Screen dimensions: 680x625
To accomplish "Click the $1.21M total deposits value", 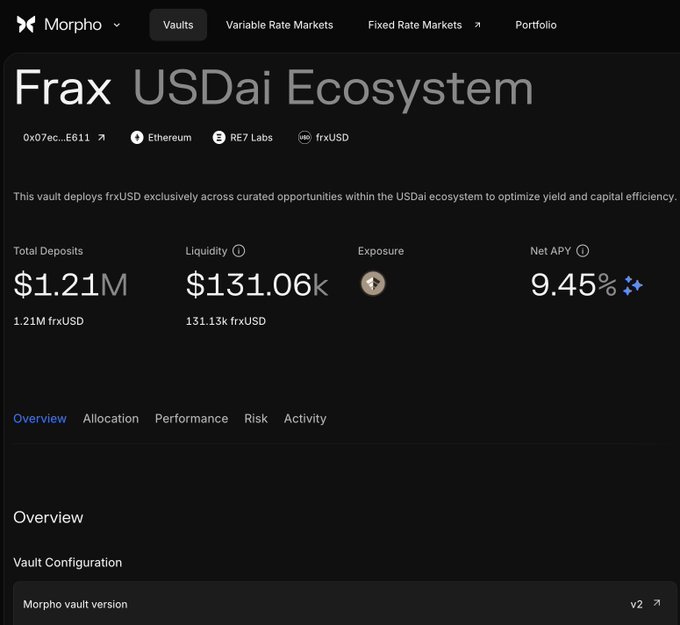I will (71, 285).
